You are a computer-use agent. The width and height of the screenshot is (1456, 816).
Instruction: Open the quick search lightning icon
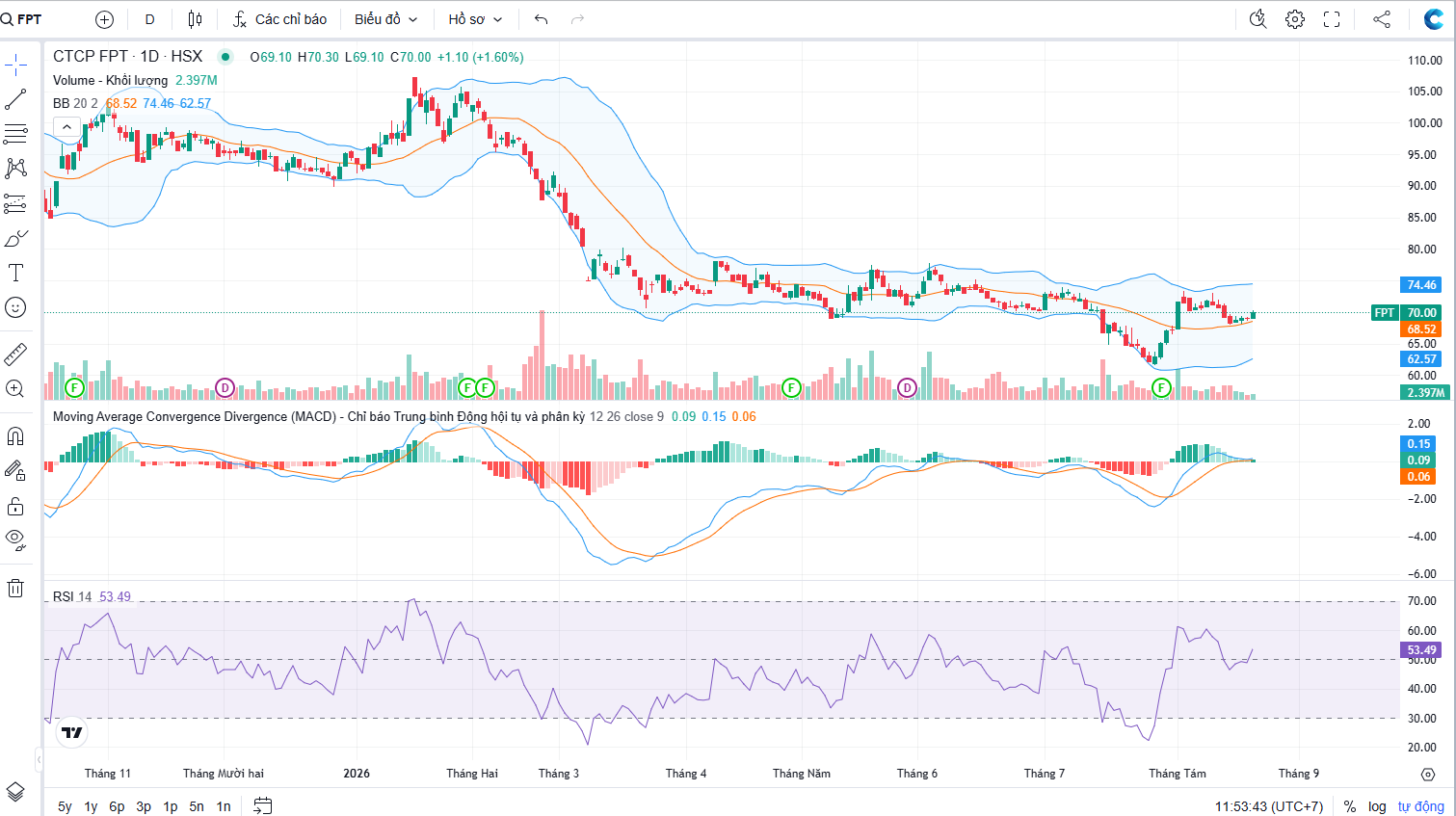point(1257,19)
